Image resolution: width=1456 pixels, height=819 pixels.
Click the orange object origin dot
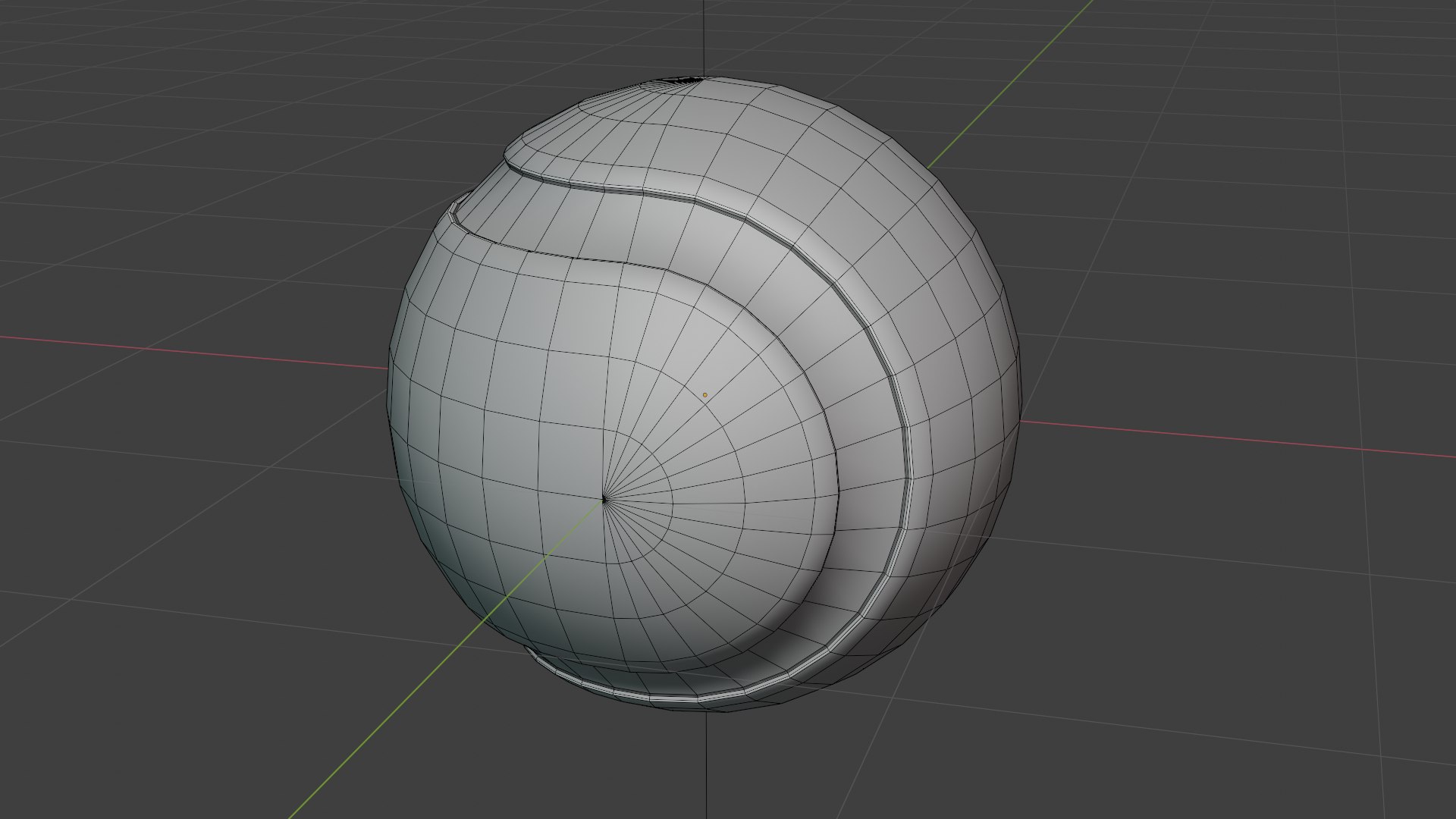click(x=704, y=395)
